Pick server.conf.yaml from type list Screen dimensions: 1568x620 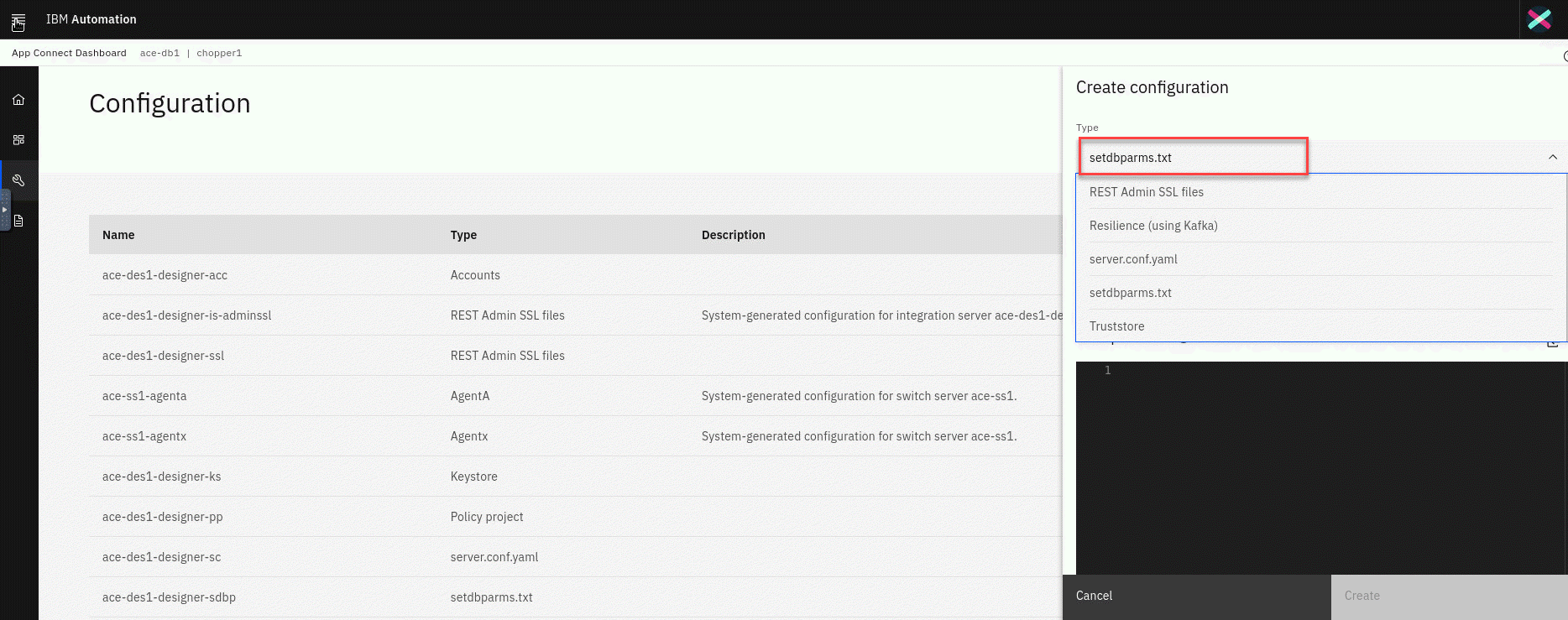[x=1133, y=259]
